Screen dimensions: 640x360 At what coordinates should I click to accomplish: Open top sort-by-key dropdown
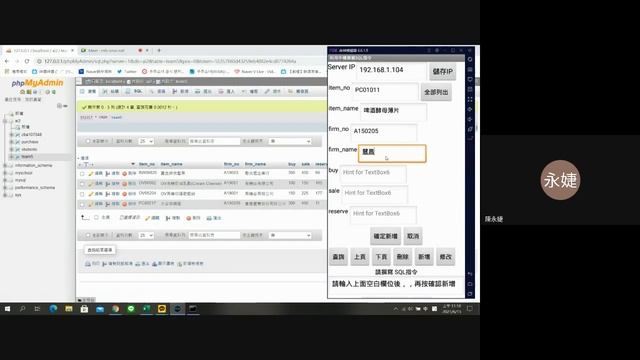(x=290, y=141)
